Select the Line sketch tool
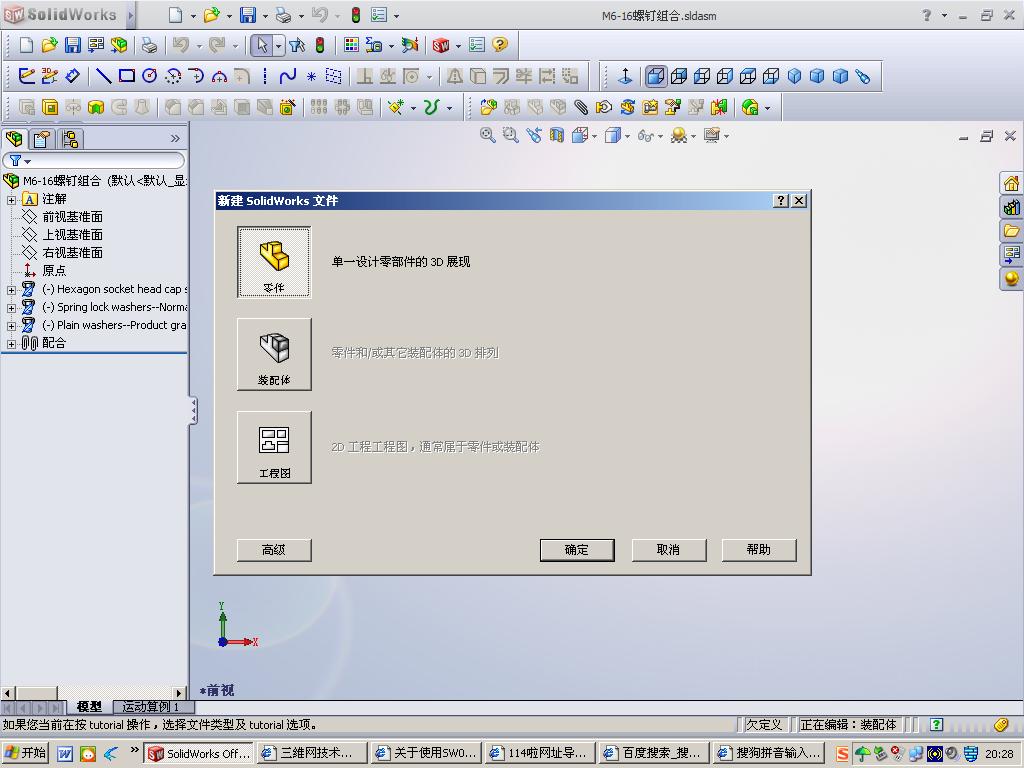The height and width of the screenshot is (768, 1024). pos(103,76)
